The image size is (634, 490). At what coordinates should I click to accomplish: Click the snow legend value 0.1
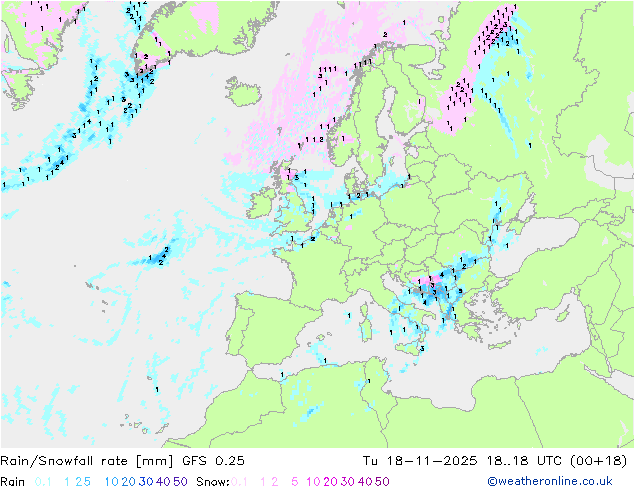239,482
